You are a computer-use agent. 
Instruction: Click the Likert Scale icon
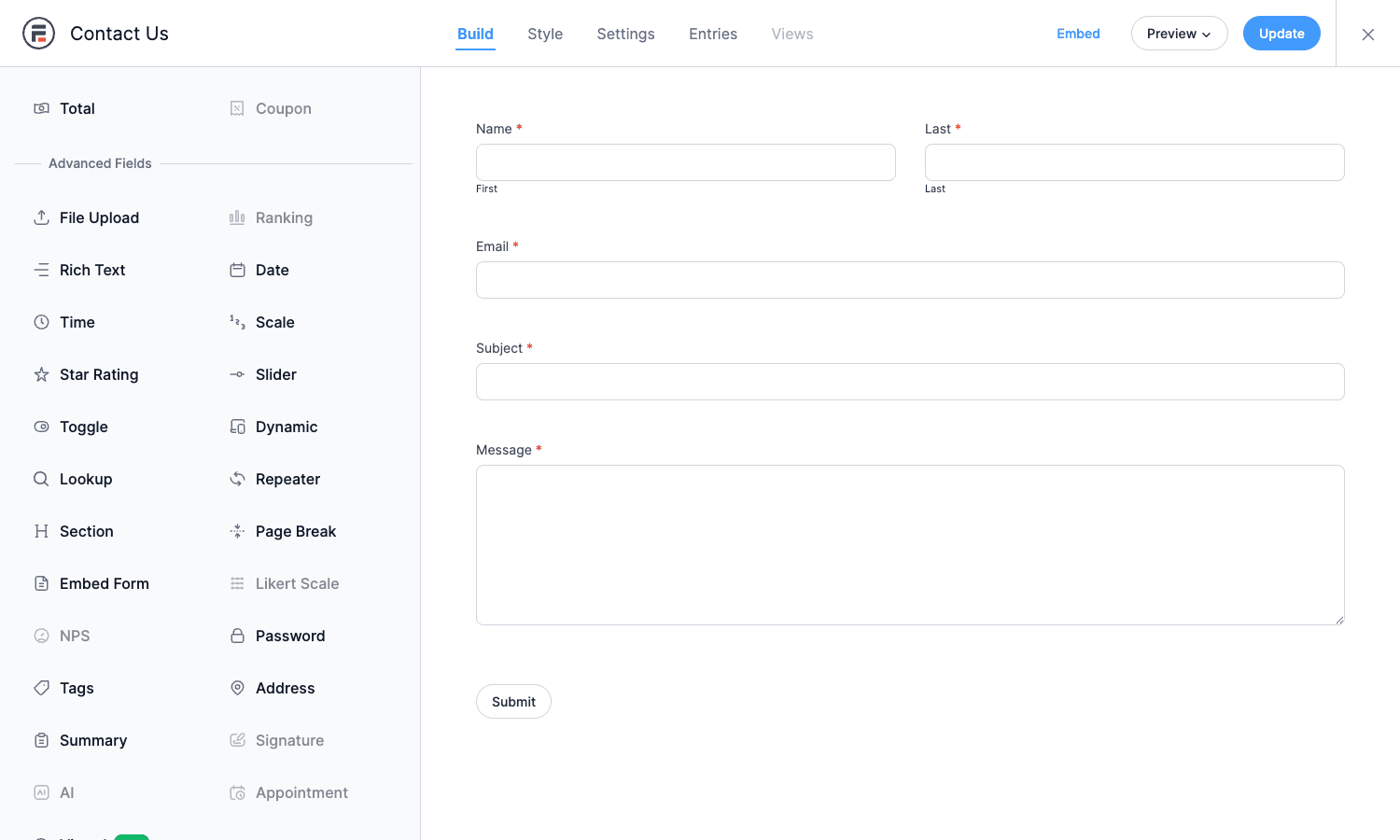coord(237,583)
